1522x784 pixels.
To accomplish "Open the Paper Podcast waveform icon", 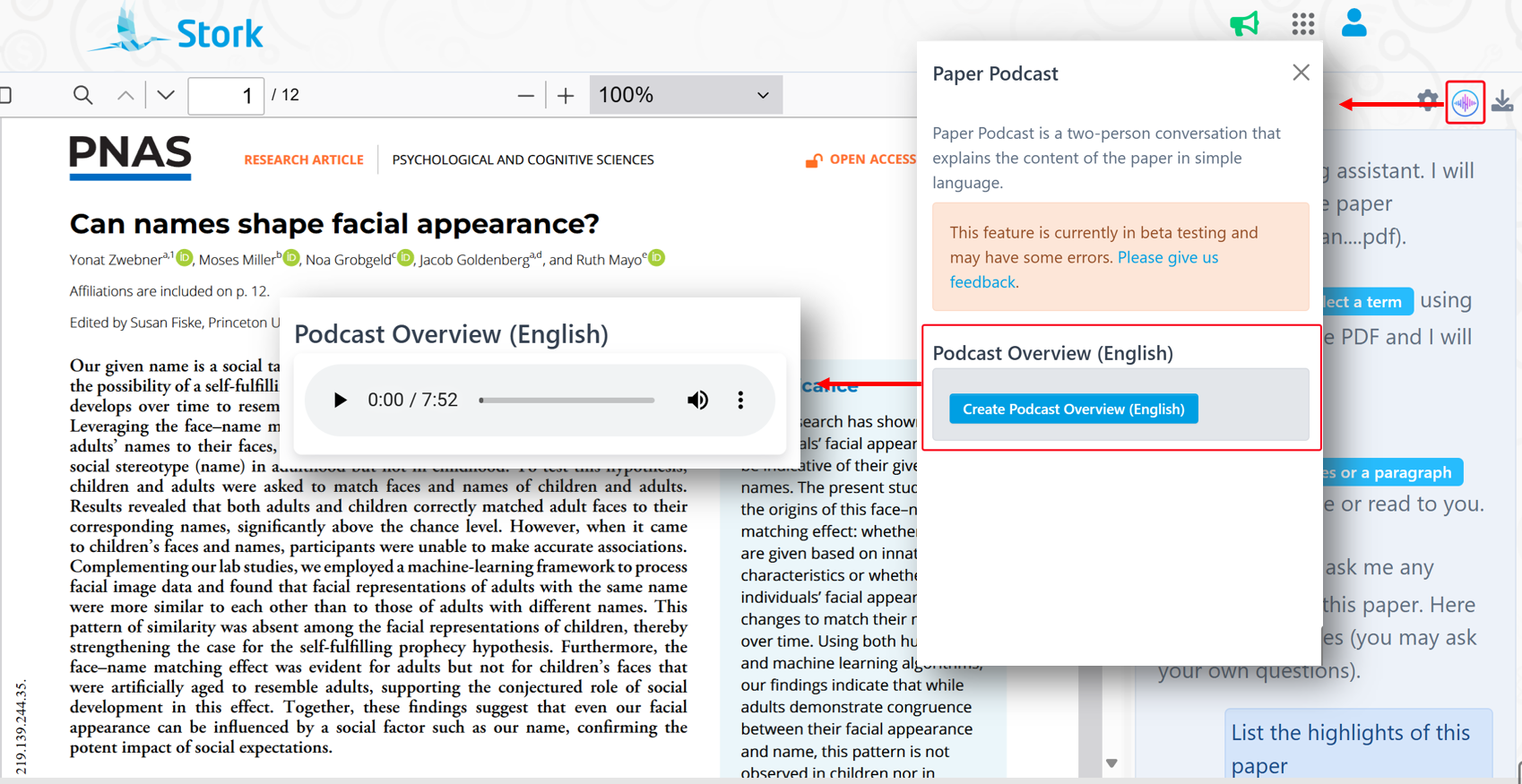I will pos(1465,103).
